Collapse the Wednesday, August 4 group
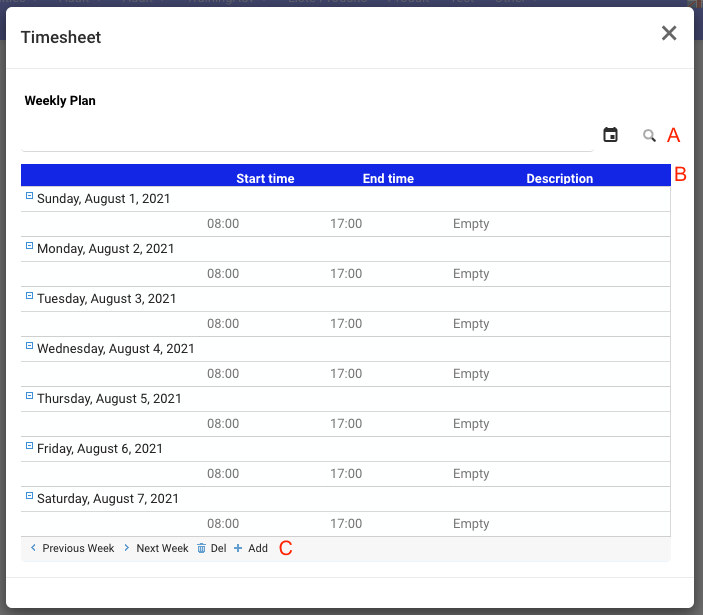 point(29,347)
